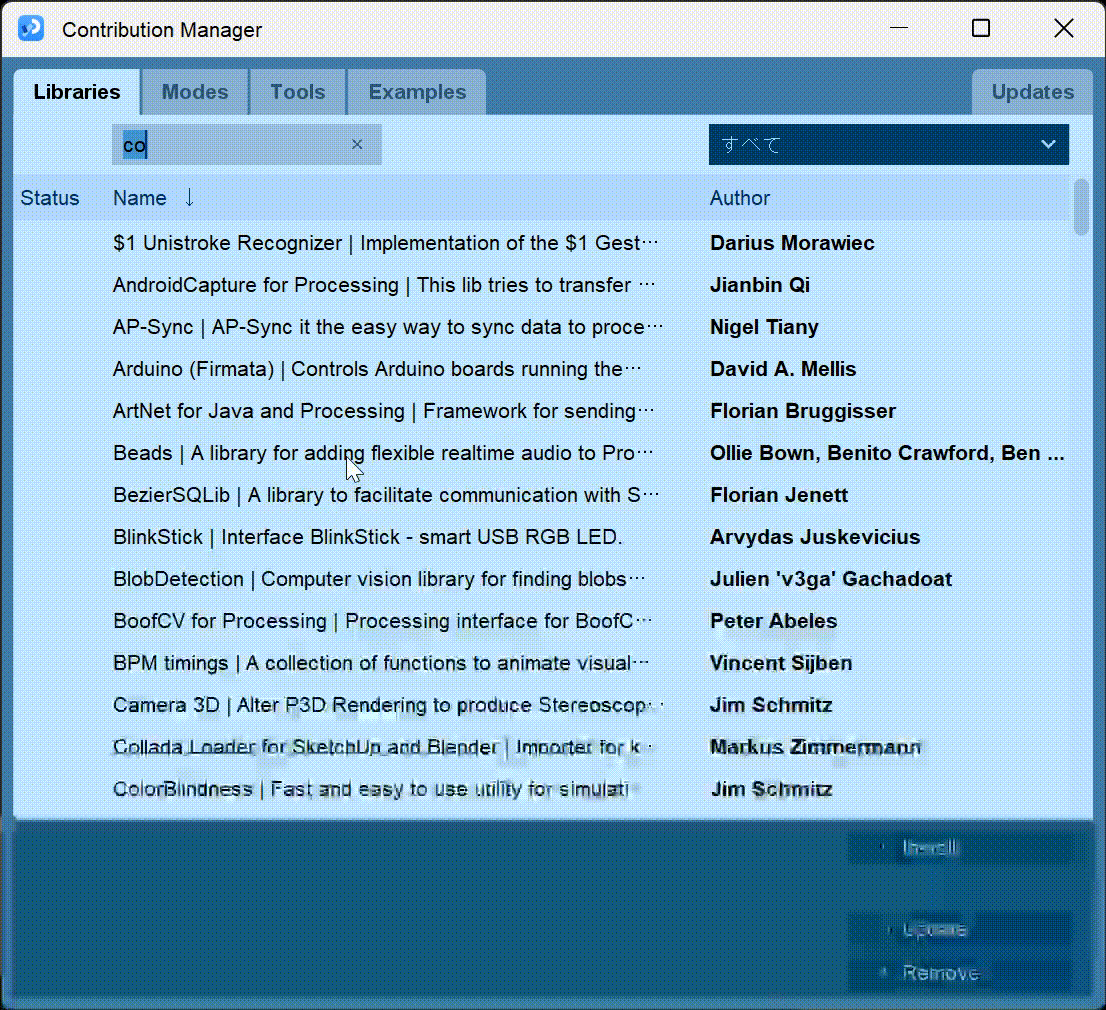The width and height of the screenshot is (1106, 1010).
Task: Open the Tools tab
Action: point(298,92)
